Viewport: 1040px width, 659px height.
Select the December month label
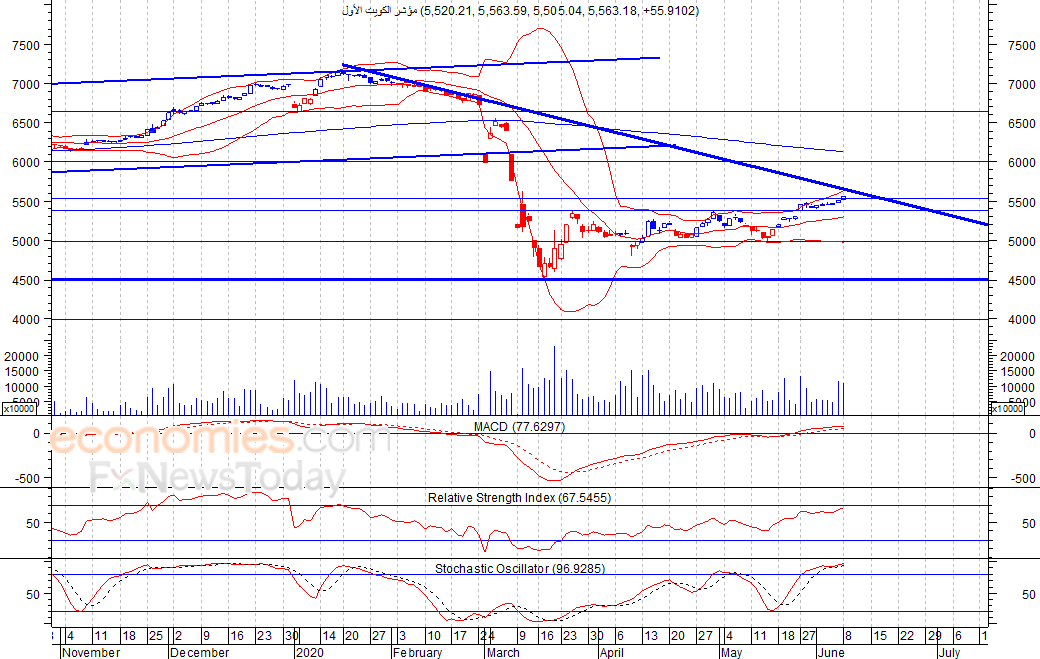[x=200, y=652]
